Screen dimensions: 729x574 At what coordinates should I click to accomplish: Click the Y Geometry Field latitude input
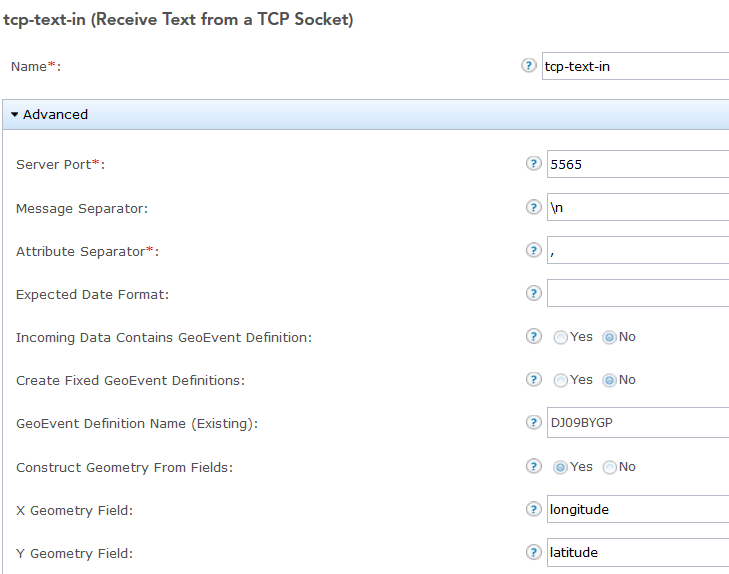[637, 552]
